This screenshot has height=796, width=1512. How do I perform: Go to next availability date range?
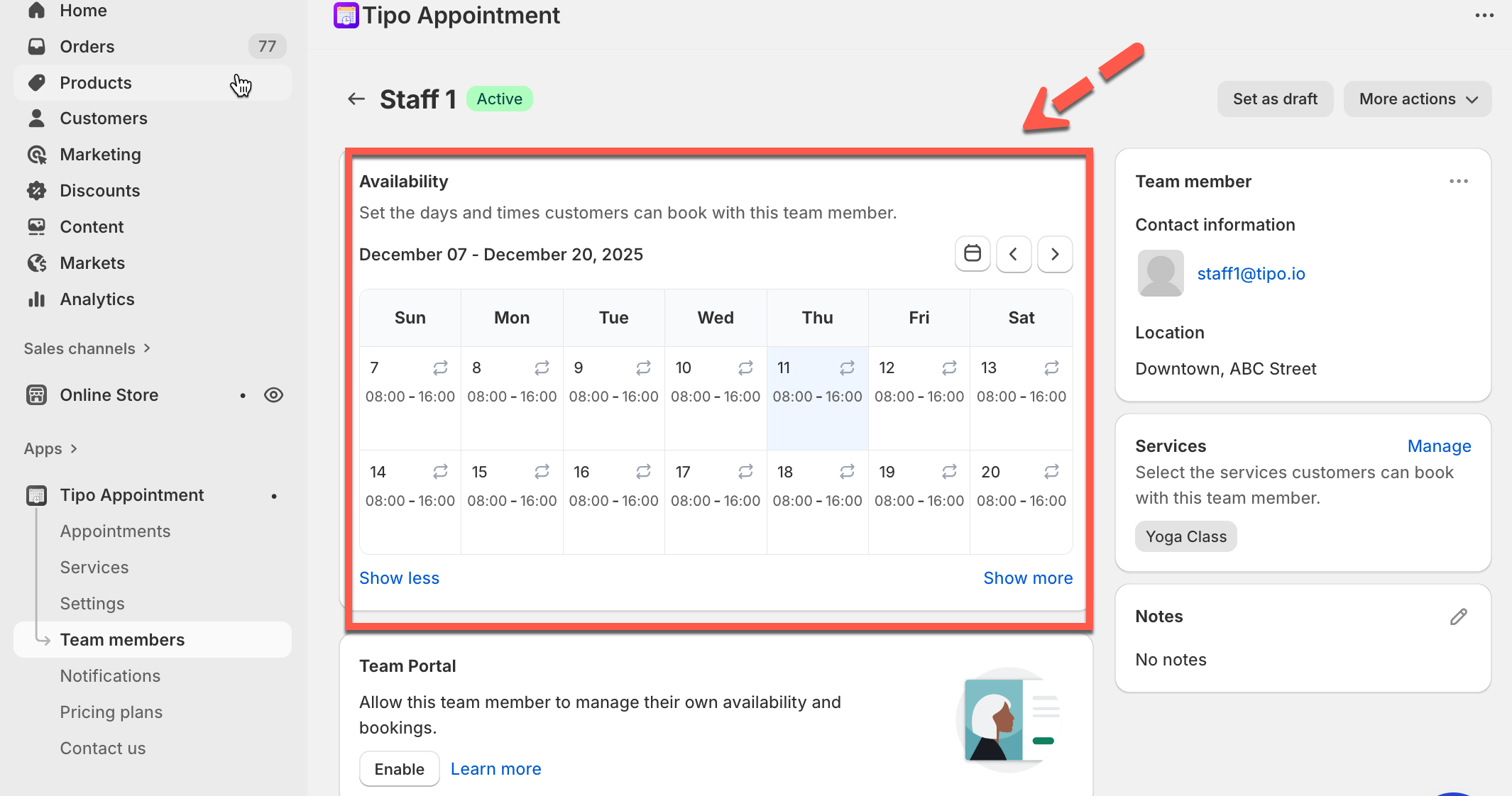click(1055, 254)
